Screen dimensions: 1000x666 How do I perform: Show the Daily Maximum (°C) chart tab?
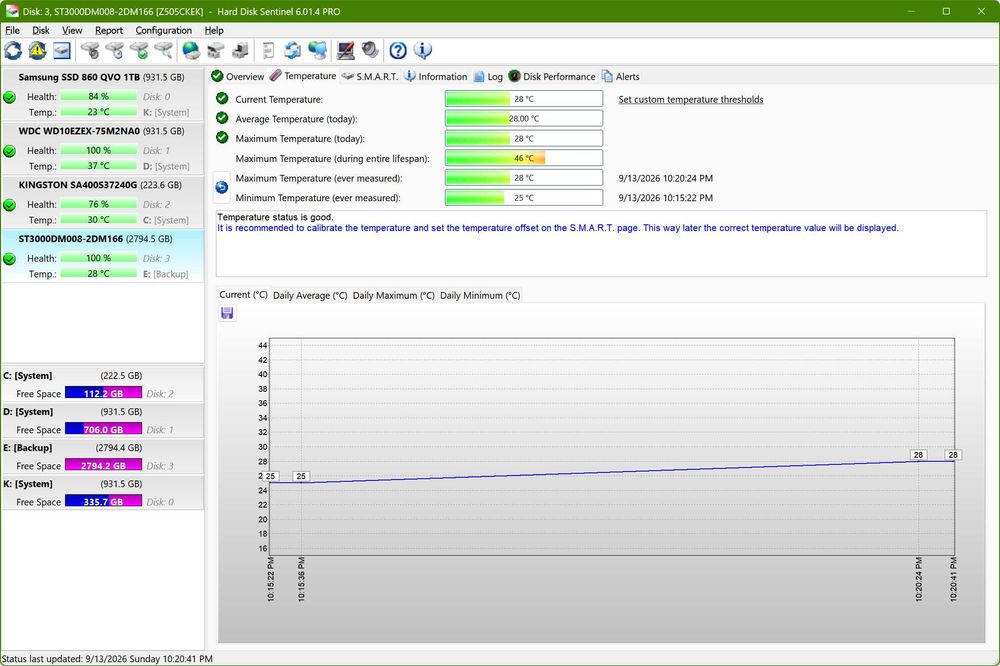click(393, 295)
